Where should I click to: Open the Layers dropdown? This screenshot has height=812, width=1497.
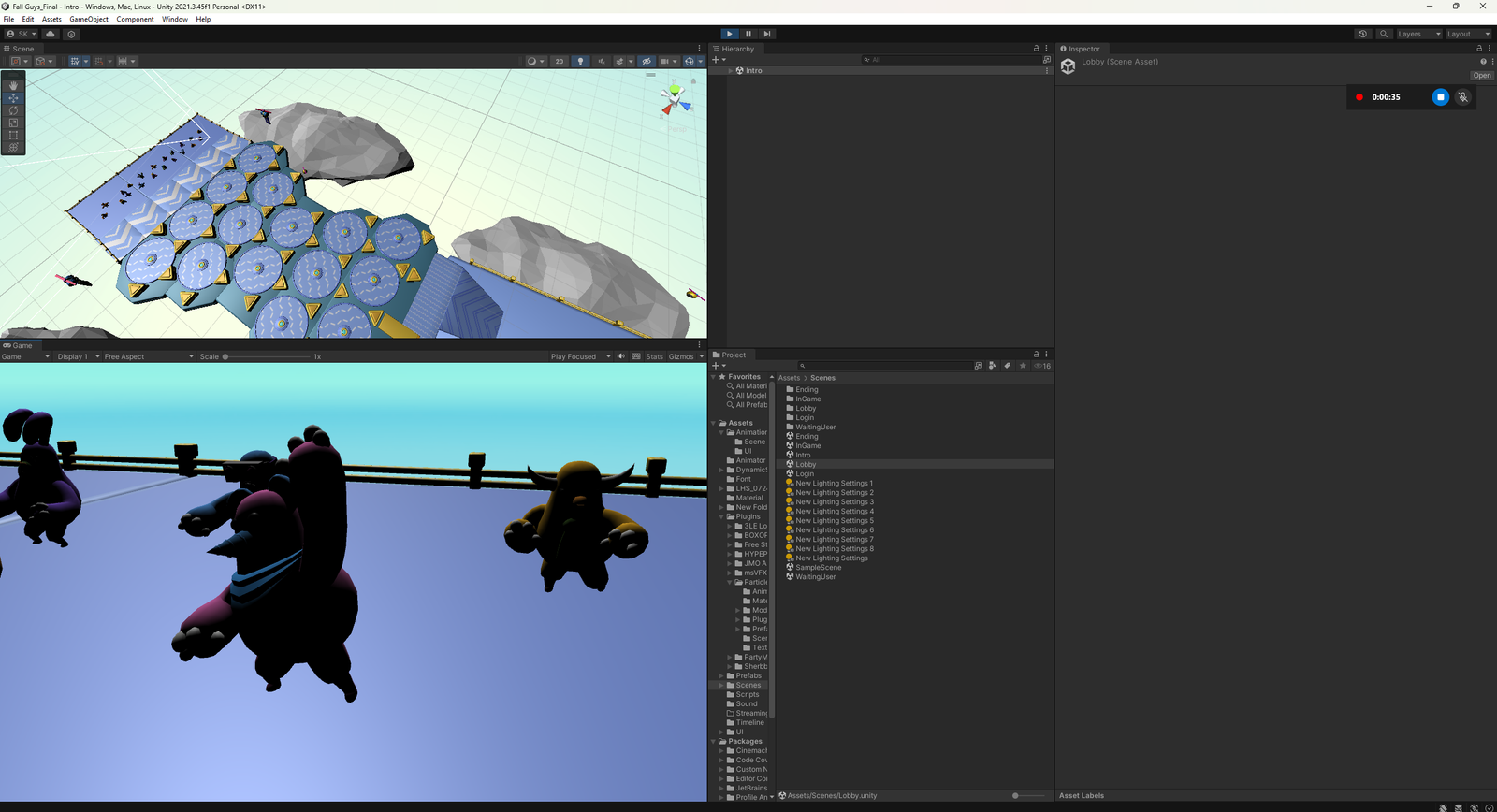1419,34
